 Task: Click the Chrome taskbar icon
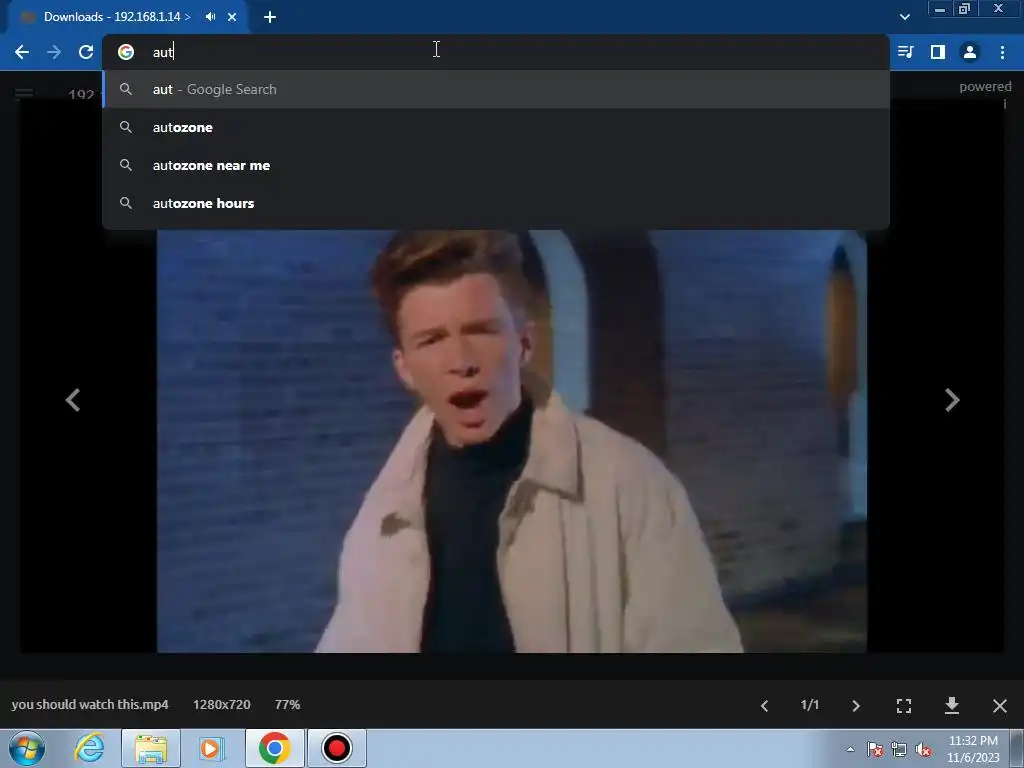coord(275,748)
